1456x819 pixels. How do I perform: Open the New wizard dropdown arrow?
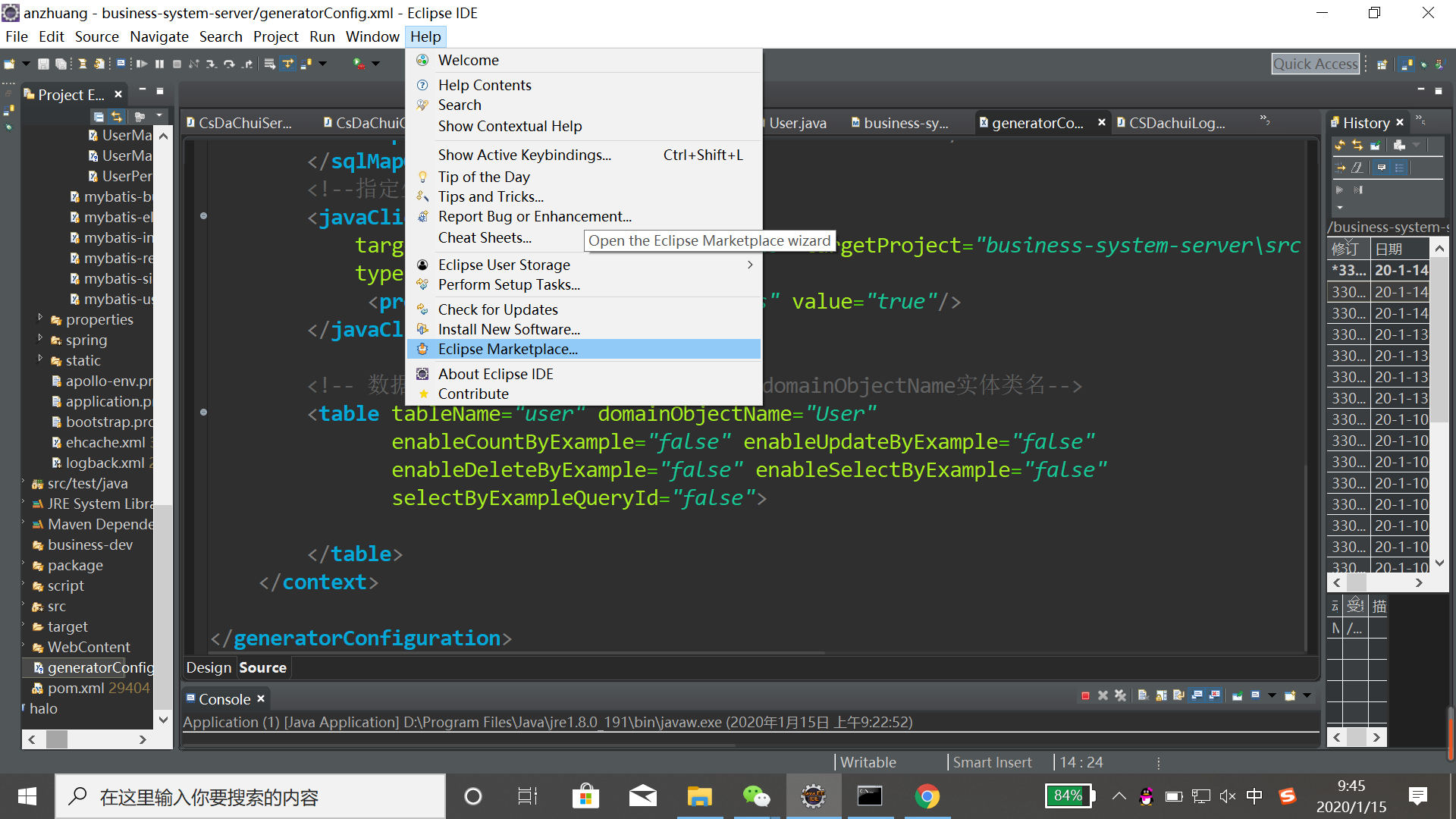point(26,64)
